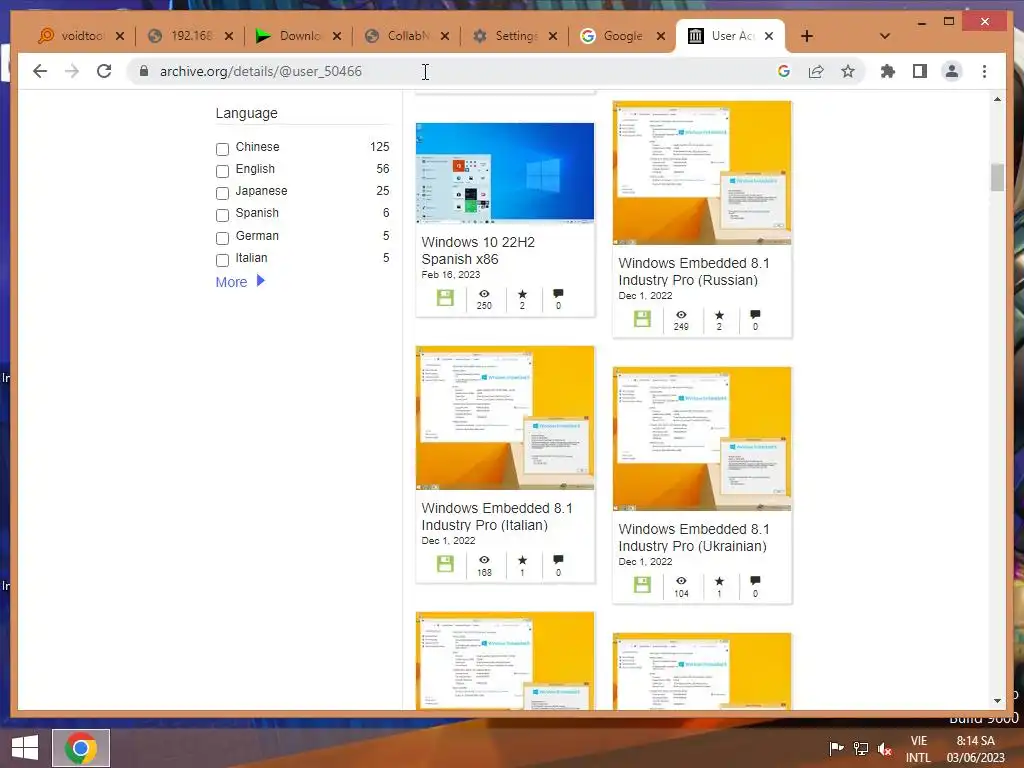Expand More languages list
The width and height of the screenshot is (1024, 768).
[x=240, y=281]
